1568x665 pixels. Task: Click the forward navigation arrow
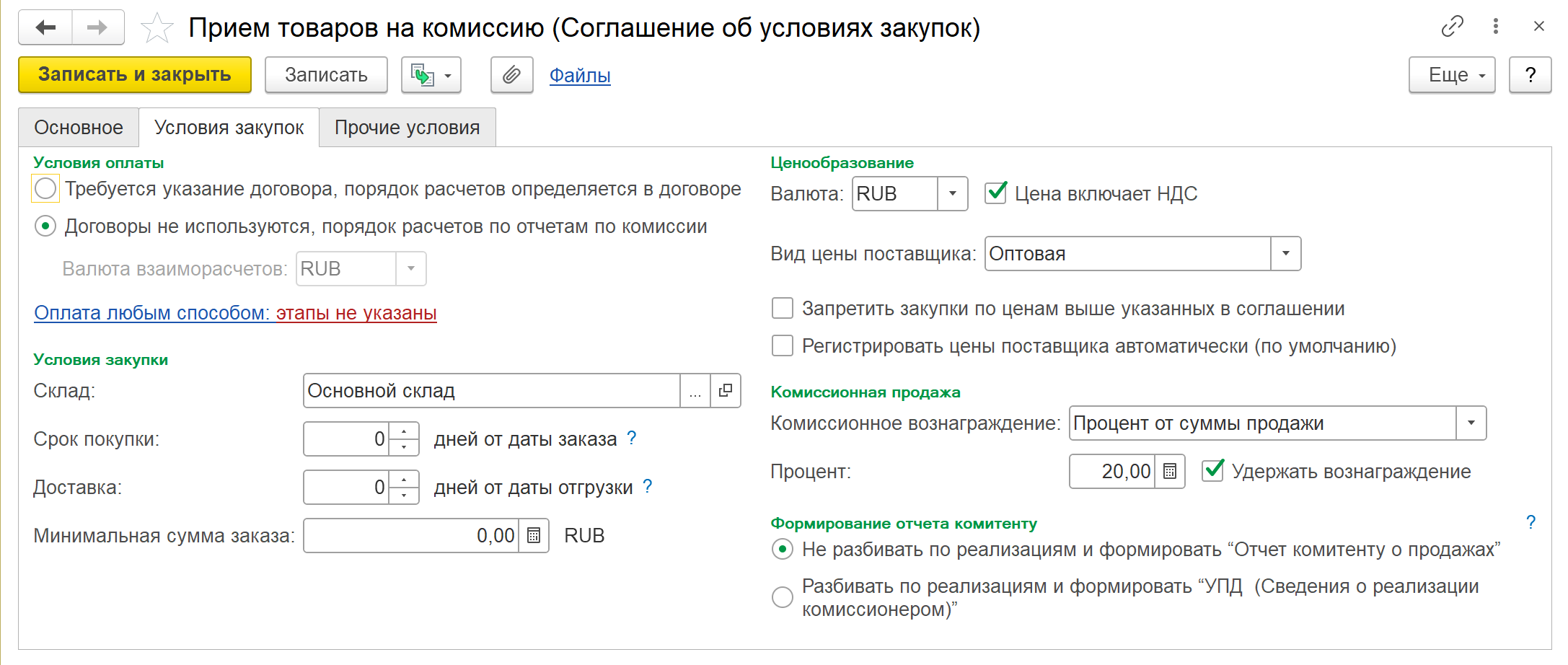click(x=97, y=27)
